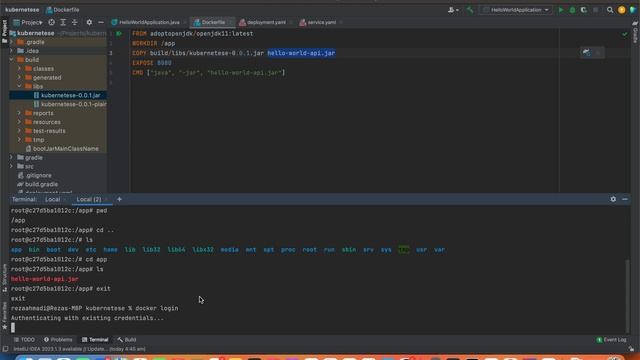The width and height of the screenshot is (640, 360).
Task: Open the JetBrains toolbox icon at far right
Action: click(633, 10)
